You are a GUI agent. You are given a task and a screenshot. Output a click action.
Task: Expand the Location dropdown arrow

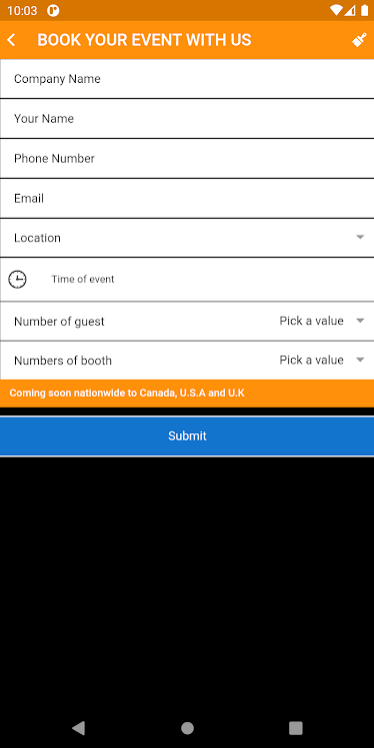(360, 237)
